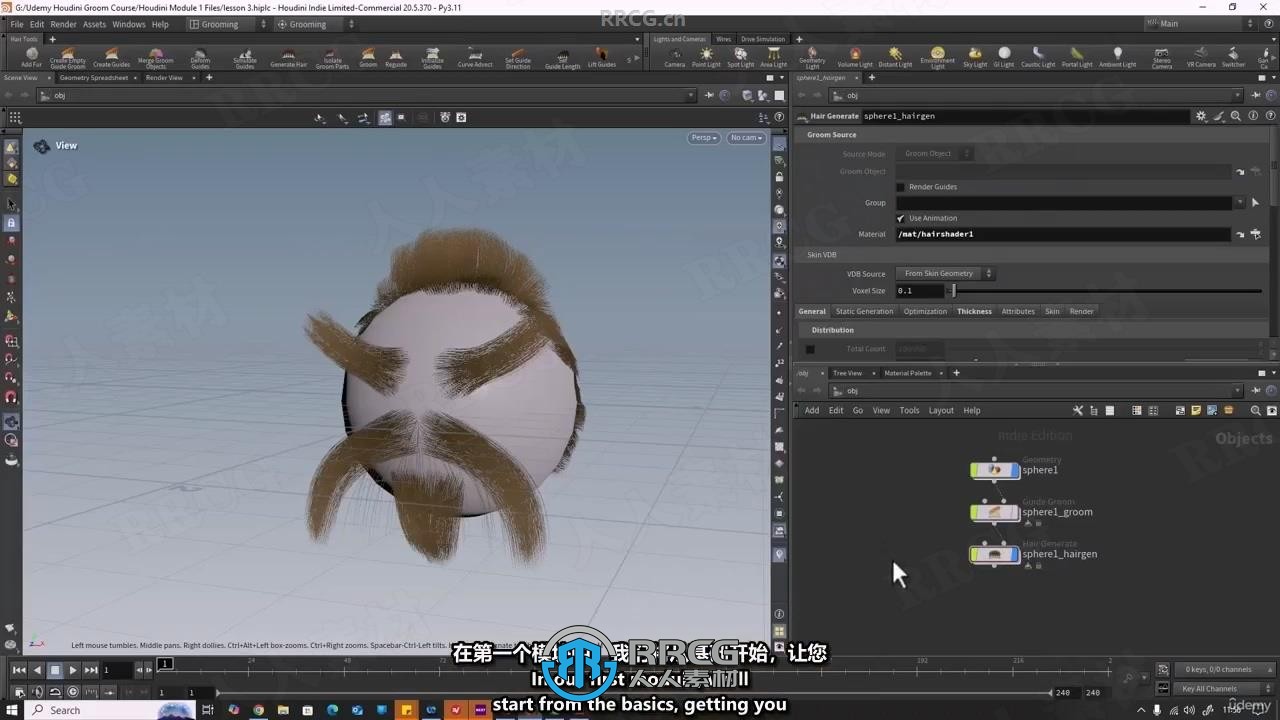This screenshot has width=1280, height=720.
Task: Open the parameter gear menu
Action: tap(1201, 116)
